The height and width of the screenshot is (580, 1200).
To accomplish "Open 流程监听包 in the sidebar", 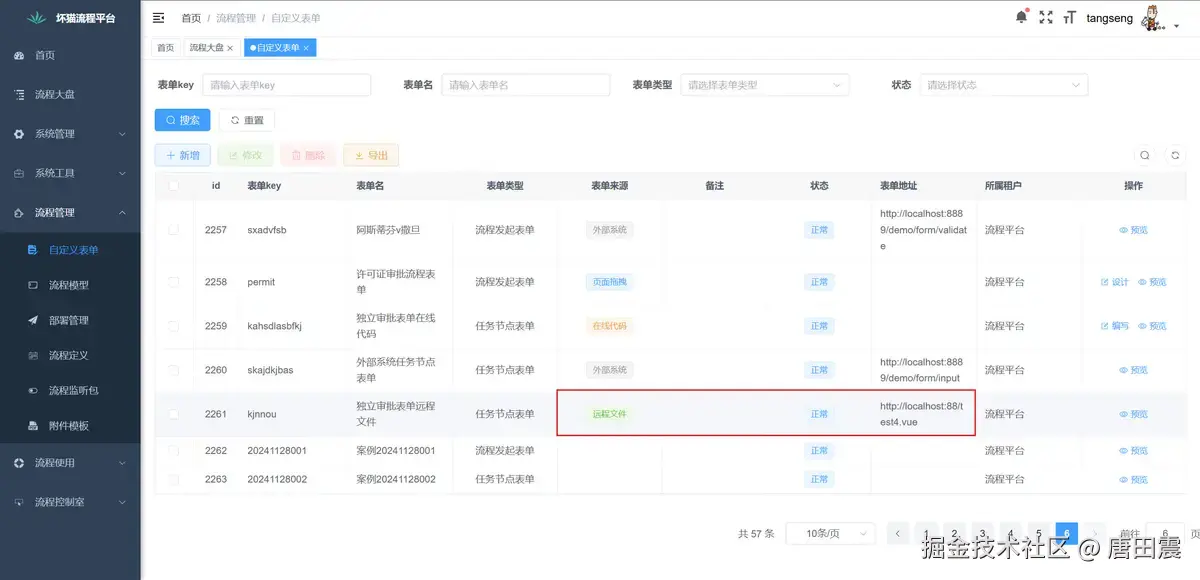I will point(70,390).
